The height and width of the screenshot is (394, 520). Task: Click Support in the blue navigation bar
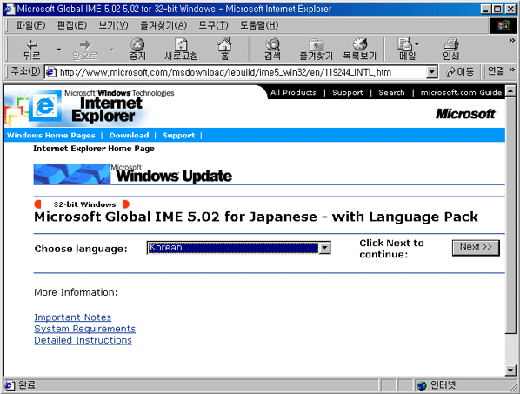click(179, 135)
